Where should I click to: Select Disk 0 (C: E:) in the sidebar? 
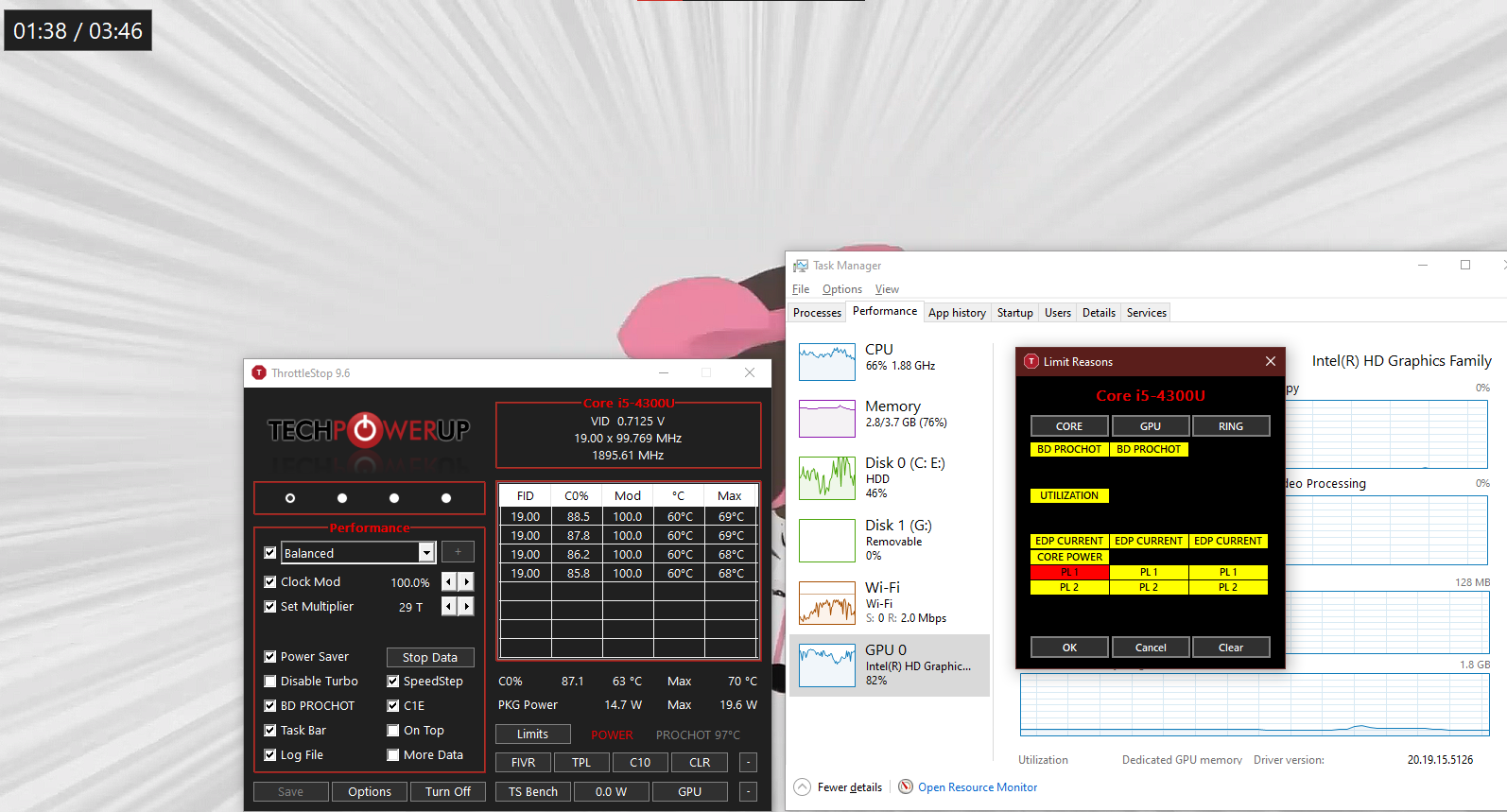click(x=889, y=477)
